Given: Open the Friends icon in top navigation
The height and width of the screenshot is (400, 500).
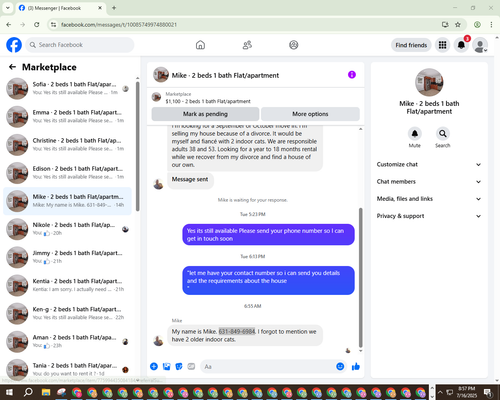Looking at the screenshot, I should point(247,45).
